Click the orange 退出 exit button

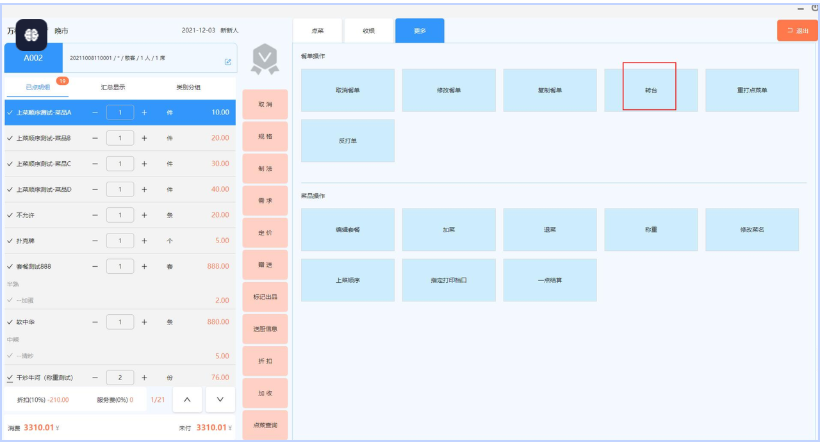click(796, 31)
